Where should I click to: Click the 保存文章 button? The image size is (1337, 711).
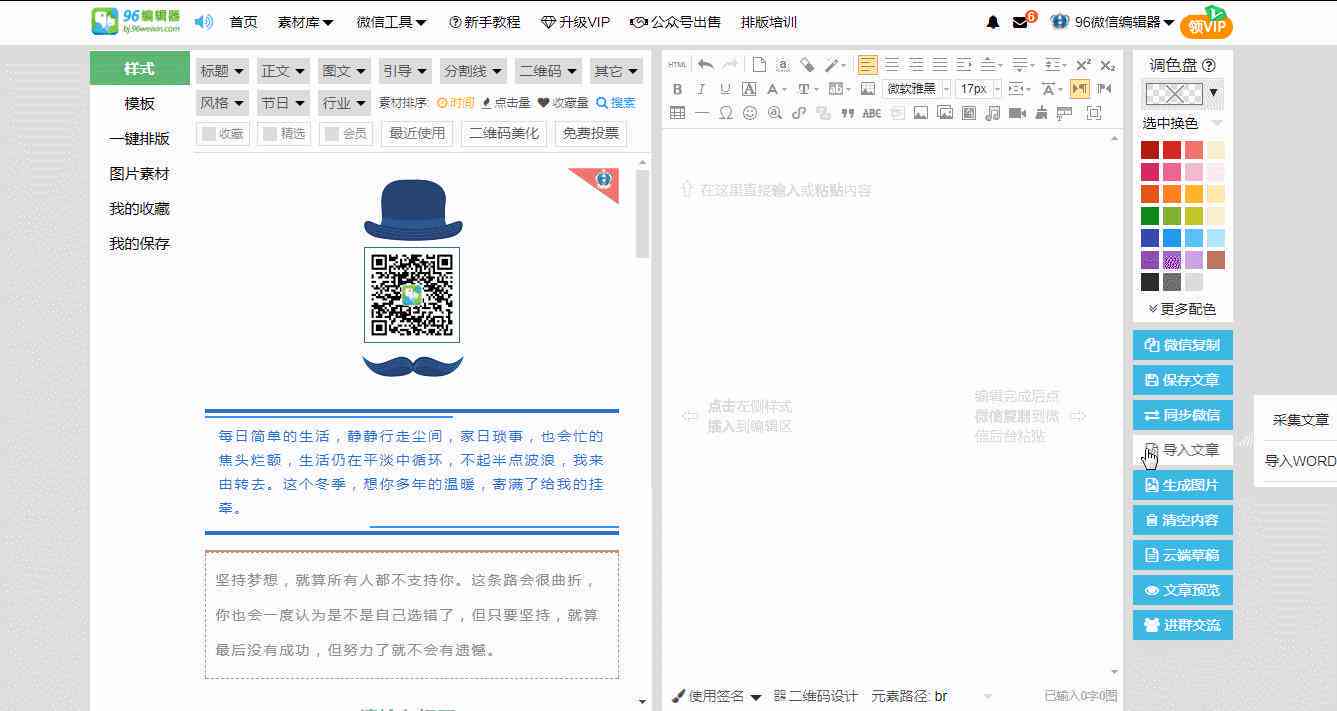pos(1183,380)
